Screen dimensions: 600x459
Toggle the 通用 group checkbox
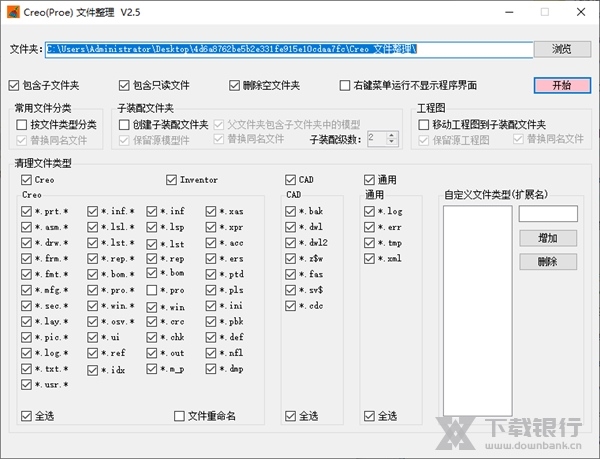[x=369, y=180]
